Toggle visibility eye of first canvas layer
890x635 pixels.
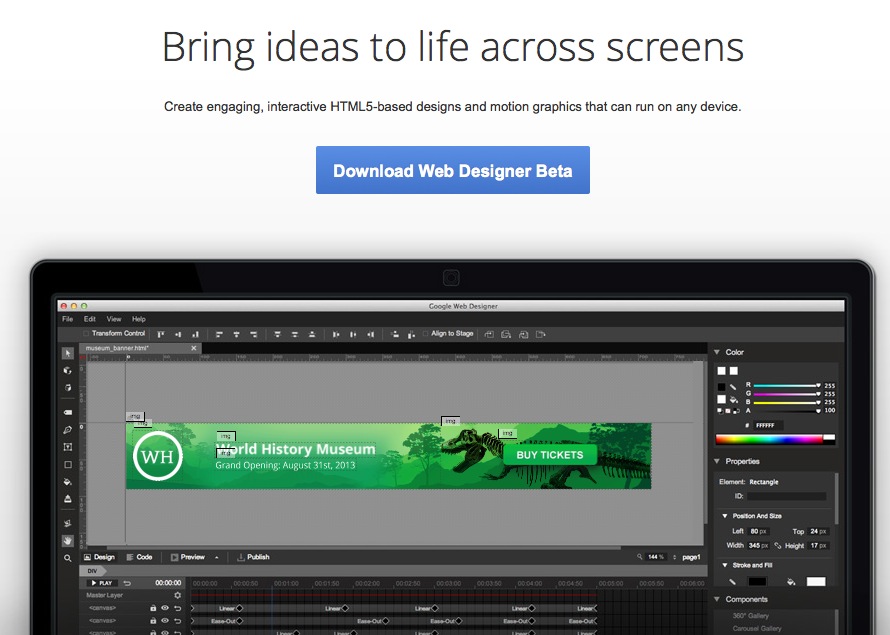click(x=165, y=608)
